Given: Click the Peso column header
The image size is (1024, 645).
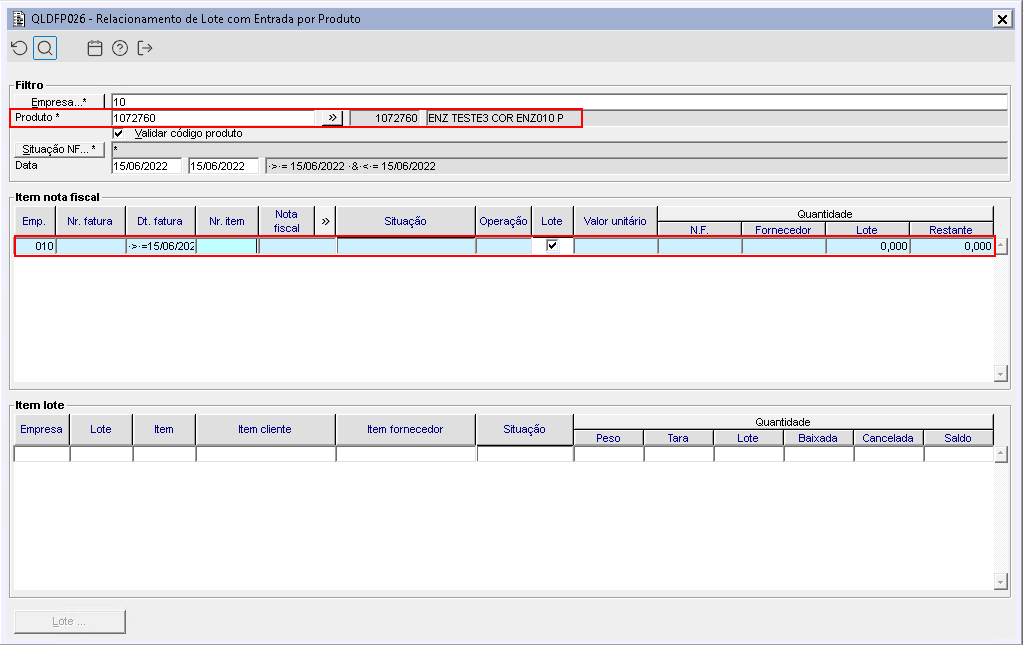Looking at the screenshot, I should [x=608, y=438].
